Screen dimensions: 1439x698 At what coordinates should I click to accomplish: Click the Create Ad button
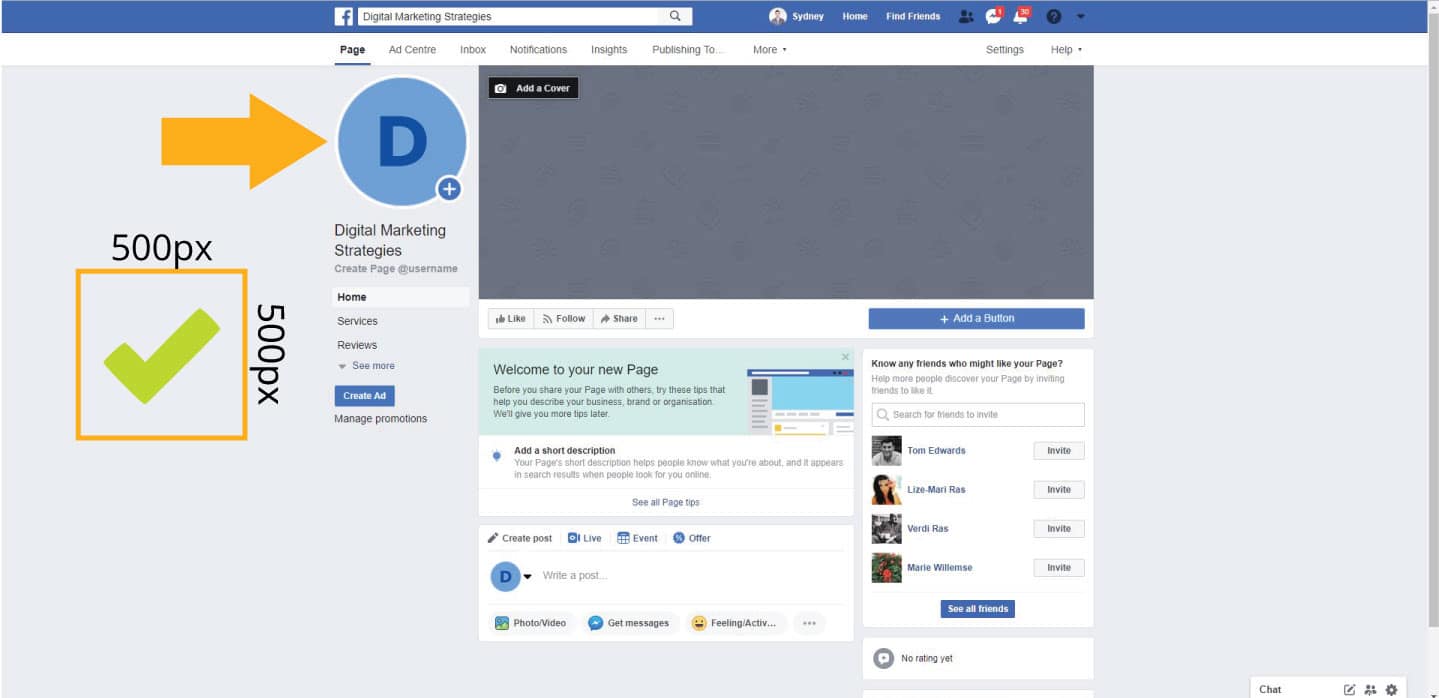(x=364, y=395)
